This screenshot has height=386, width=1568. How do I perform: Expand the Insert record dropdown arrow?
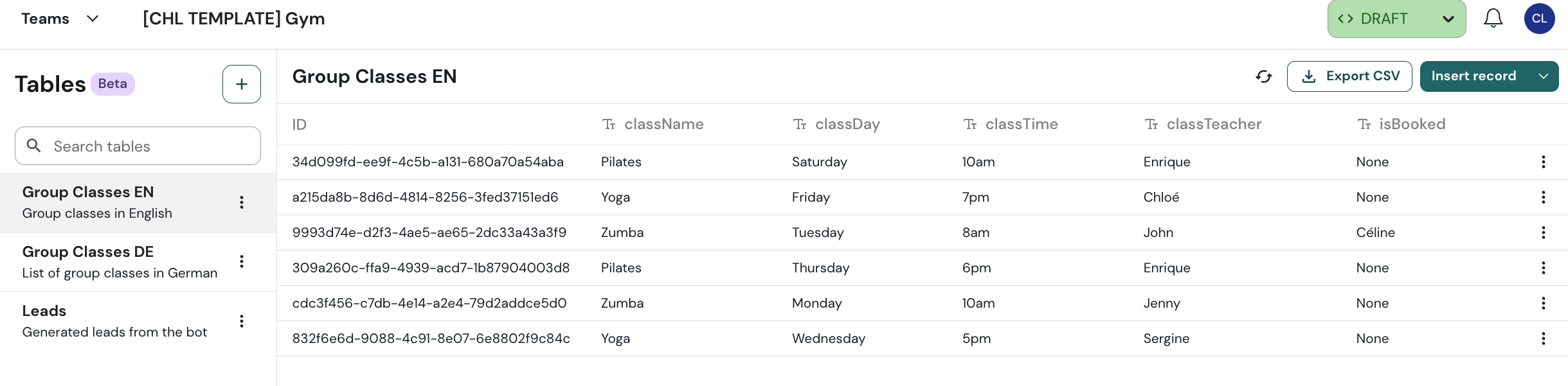coord(1544,76)
